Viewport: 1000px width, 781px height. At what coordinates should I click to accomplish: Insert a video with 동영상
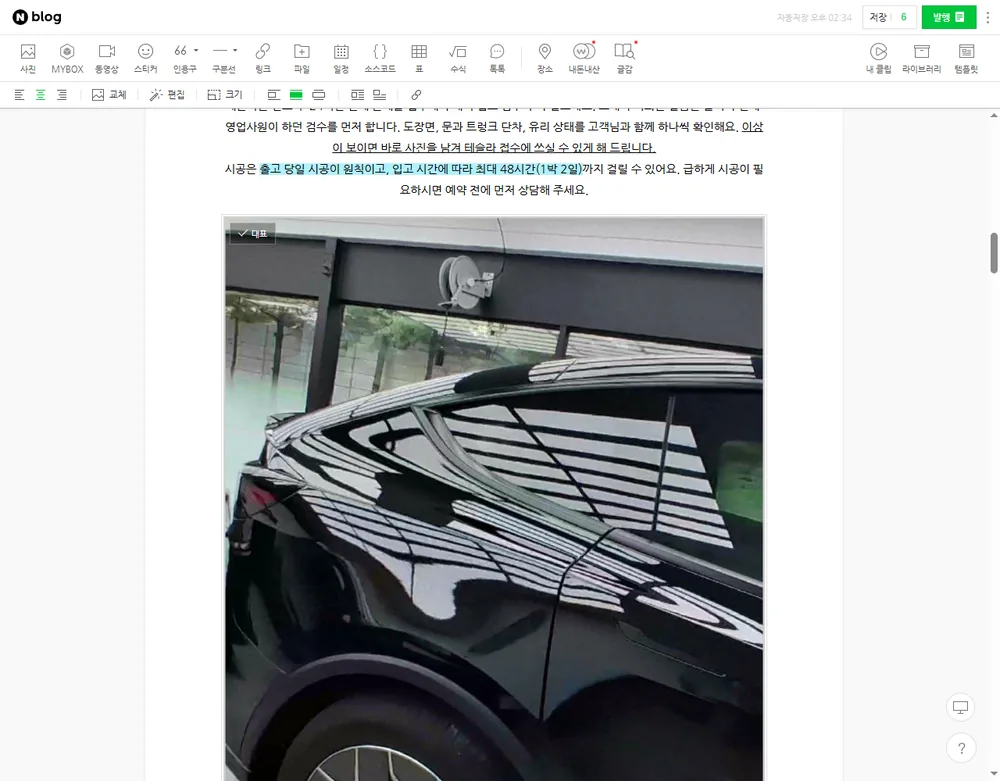[107, 58]
